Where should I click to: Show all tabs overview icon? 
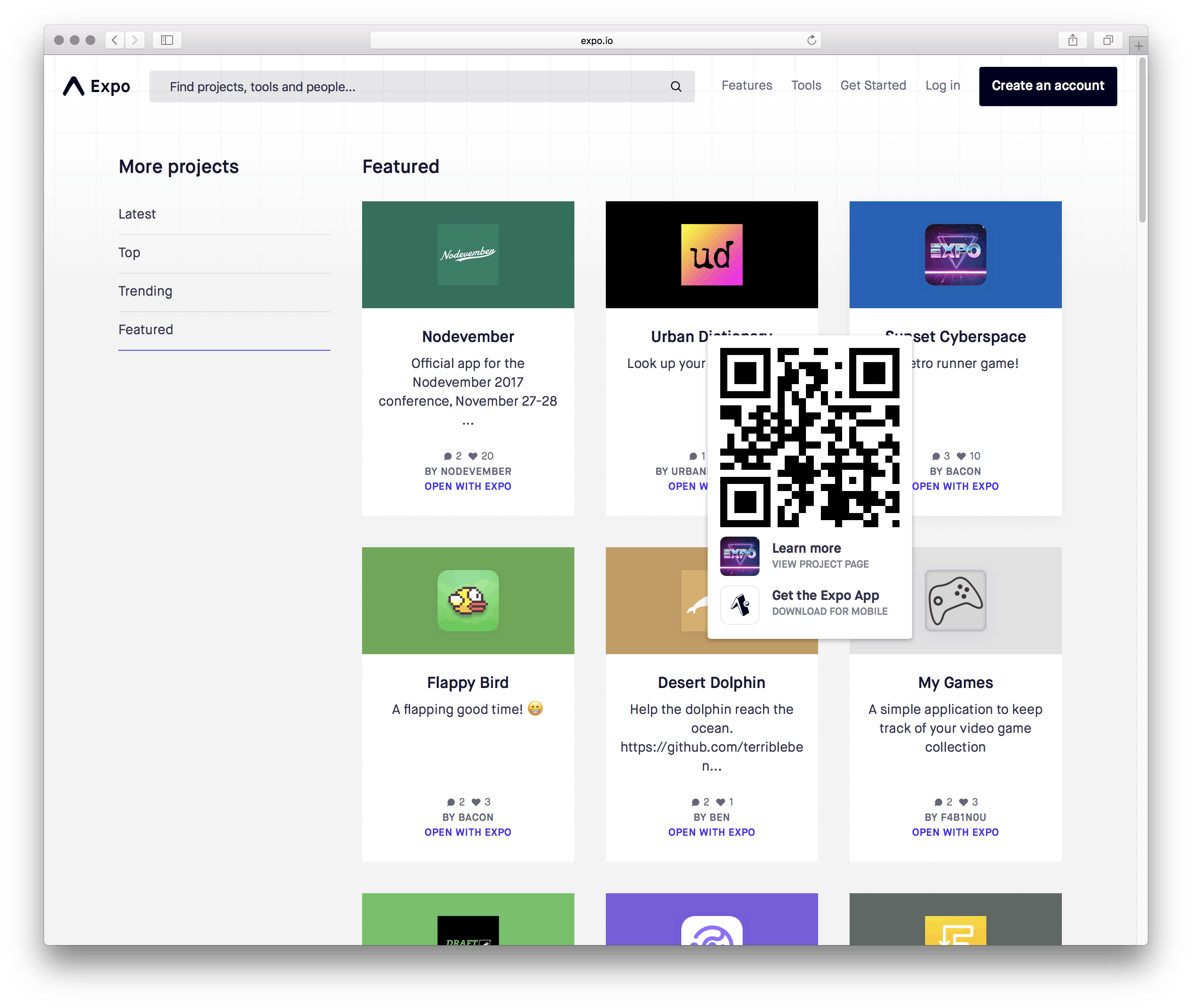click(1107, 40)
